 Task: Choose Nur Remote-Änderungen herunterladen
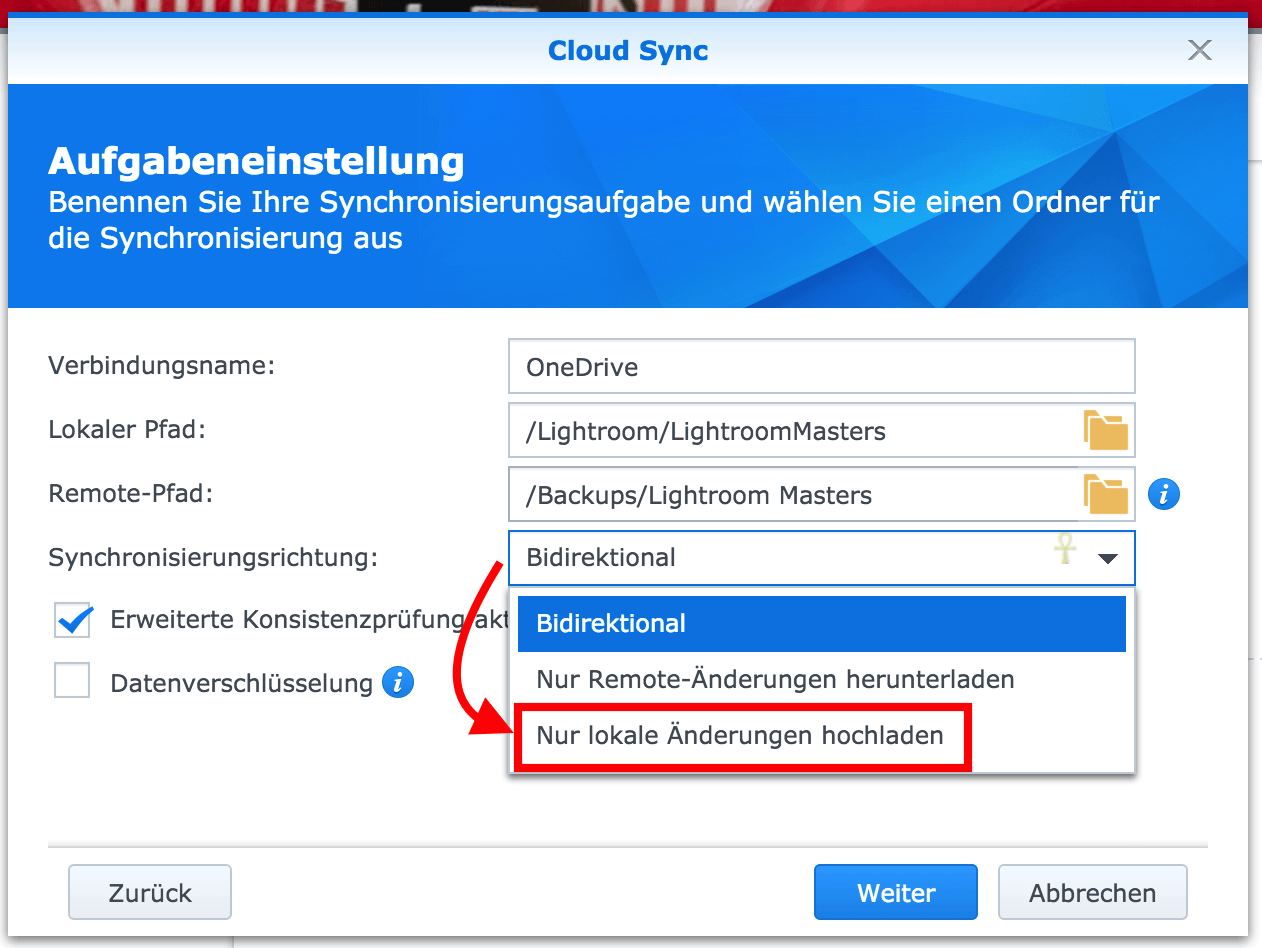pos(822,680)
